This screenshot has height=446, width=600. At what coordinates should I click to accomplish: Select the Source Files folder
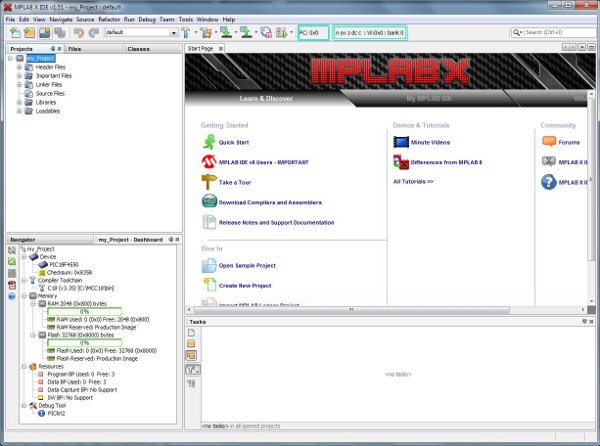pyautogui.click(x=50, y=93)
